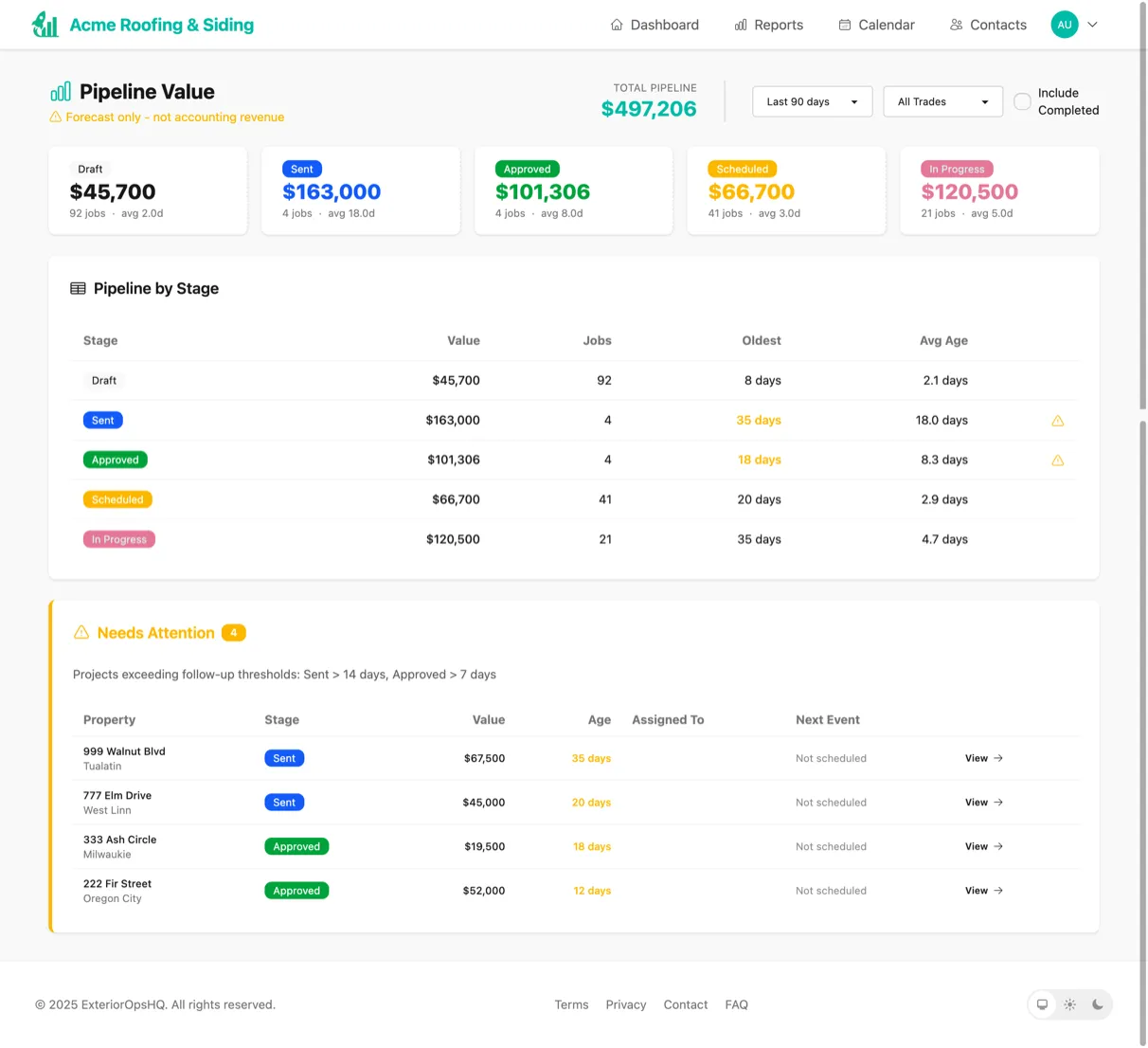Enable the Include Completed checkbox

point(1022,101)
